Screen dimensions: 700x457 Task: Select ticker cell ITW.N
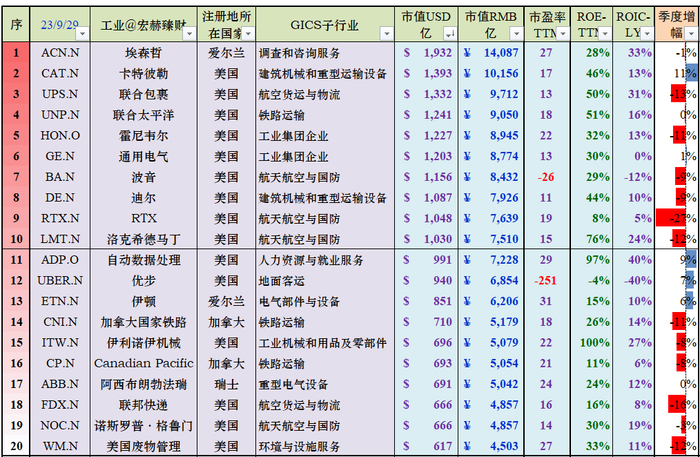click(60, 342)
